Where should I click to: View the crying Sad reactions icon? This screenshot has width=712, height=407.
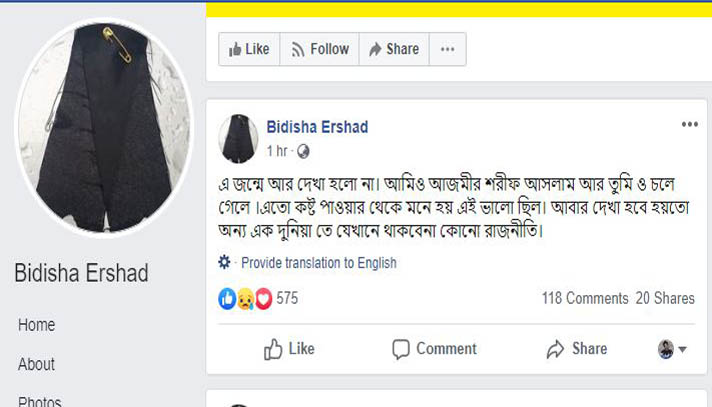tap(245, 299)
